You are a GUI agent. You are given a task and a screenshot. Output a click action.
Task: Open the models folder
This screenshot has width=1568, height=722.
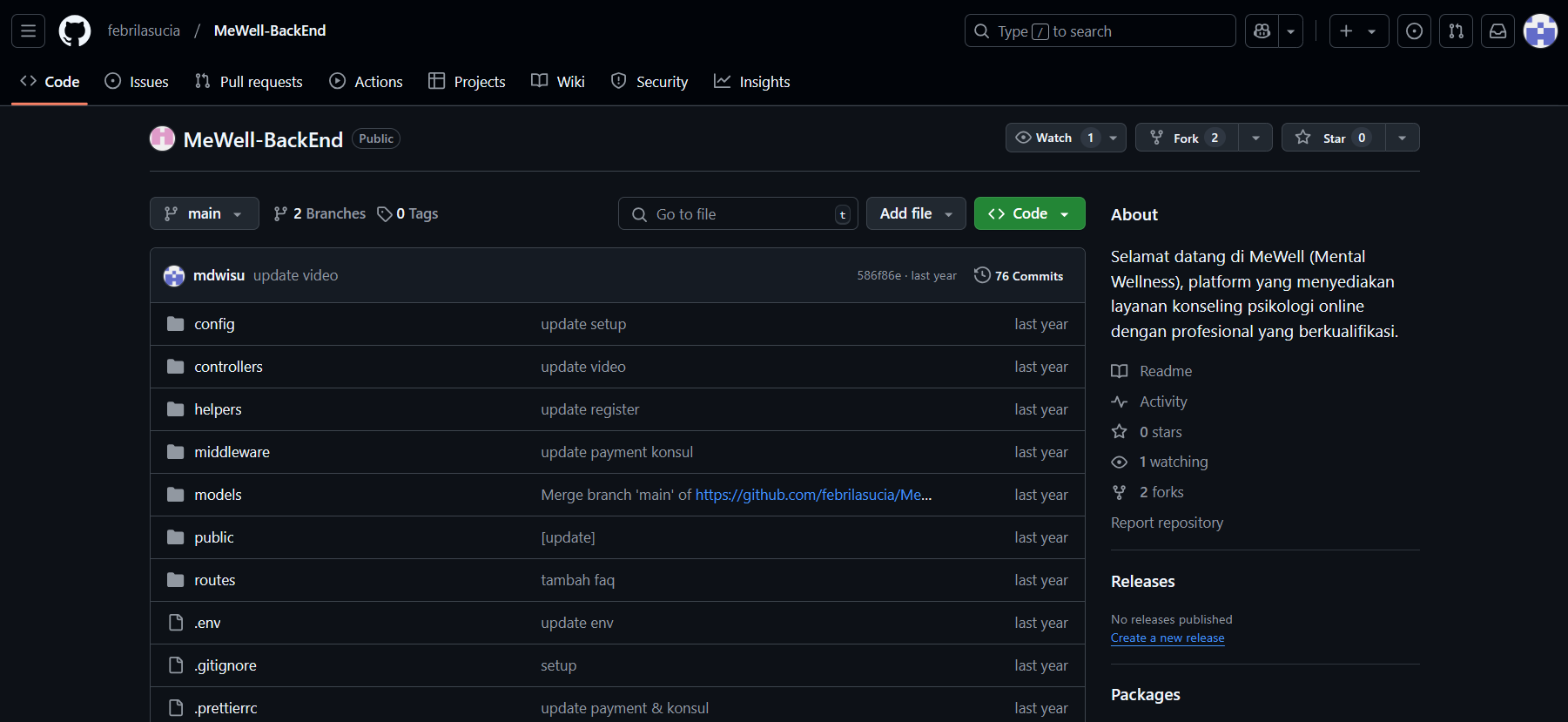click(x=218, y=495)
